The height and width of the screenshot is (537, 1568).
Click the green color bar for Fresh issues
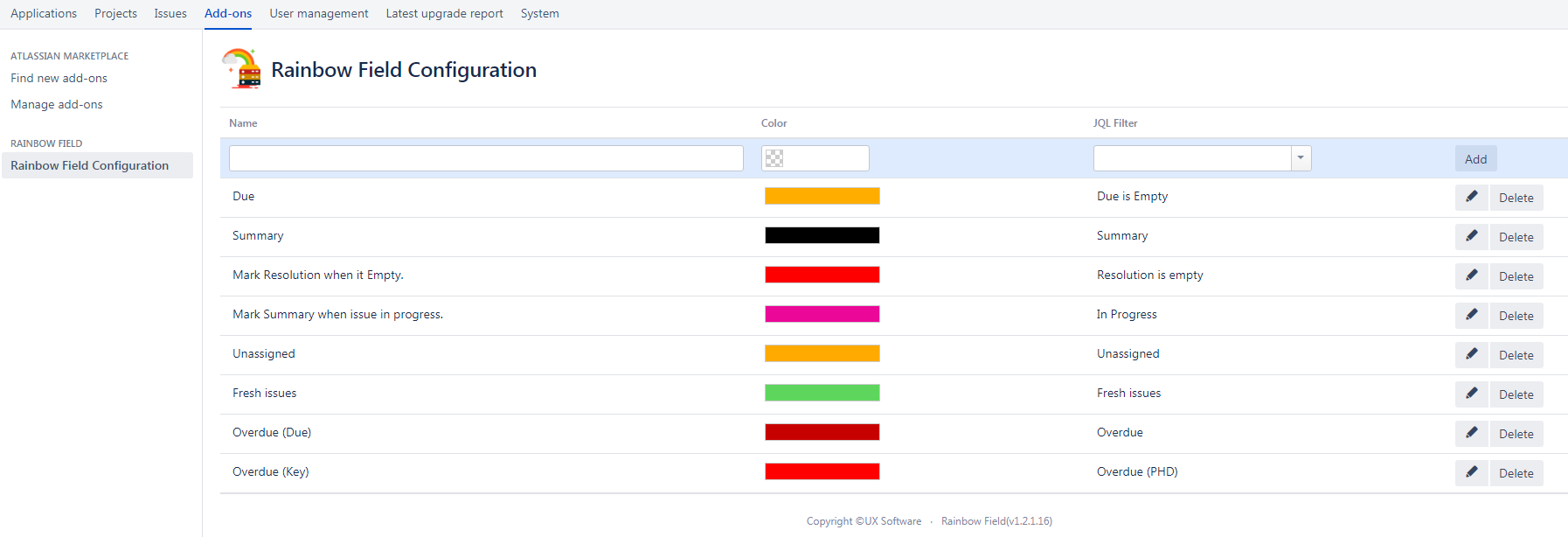click(x=822, y=393)
